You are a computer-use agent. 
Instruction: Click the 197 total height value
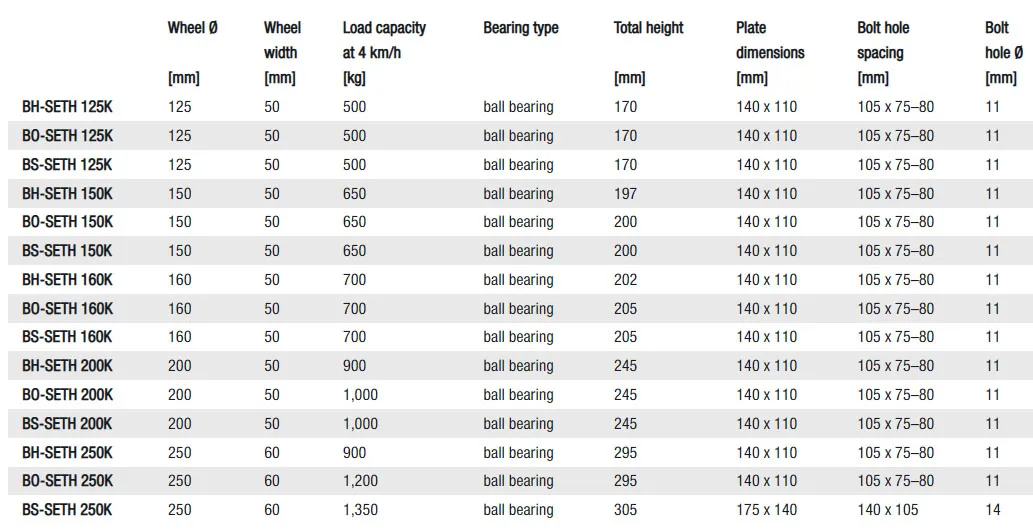625,194
